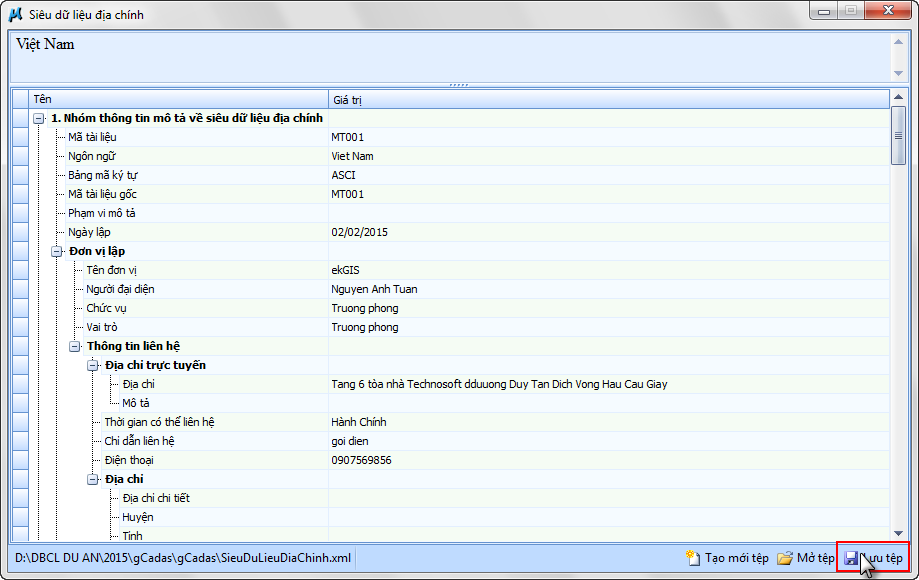Click the Việt Nam text box scroll-down arrow

point(898,73)
